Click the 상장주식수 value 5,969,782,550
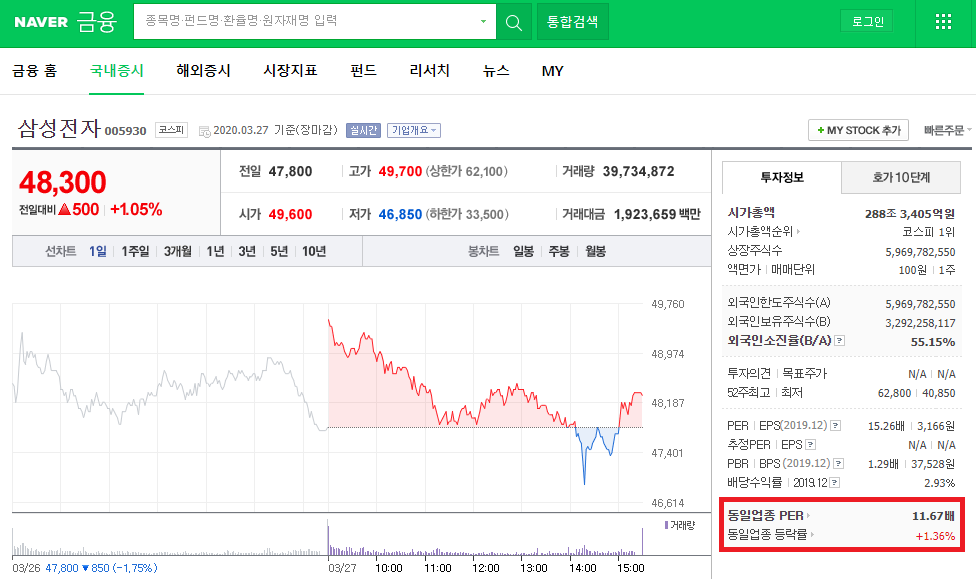 point(920,252)
